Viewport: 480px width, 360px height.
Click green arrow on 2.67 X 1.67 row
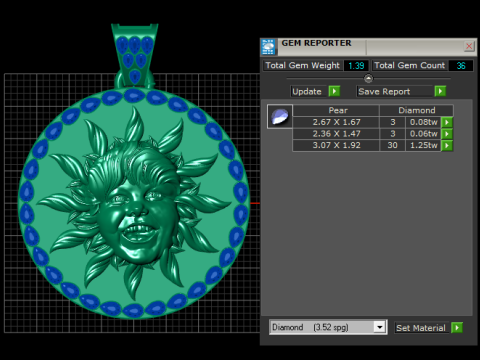447,122
